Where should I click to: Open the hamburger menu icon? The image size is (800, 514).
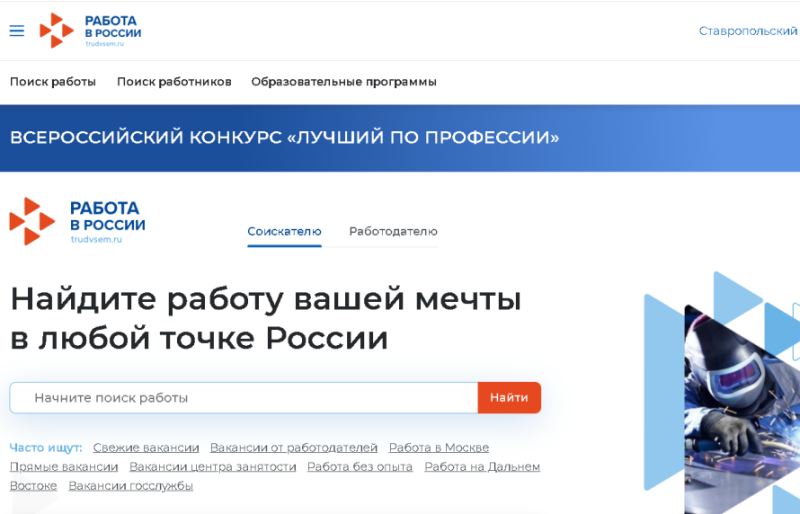17,31
